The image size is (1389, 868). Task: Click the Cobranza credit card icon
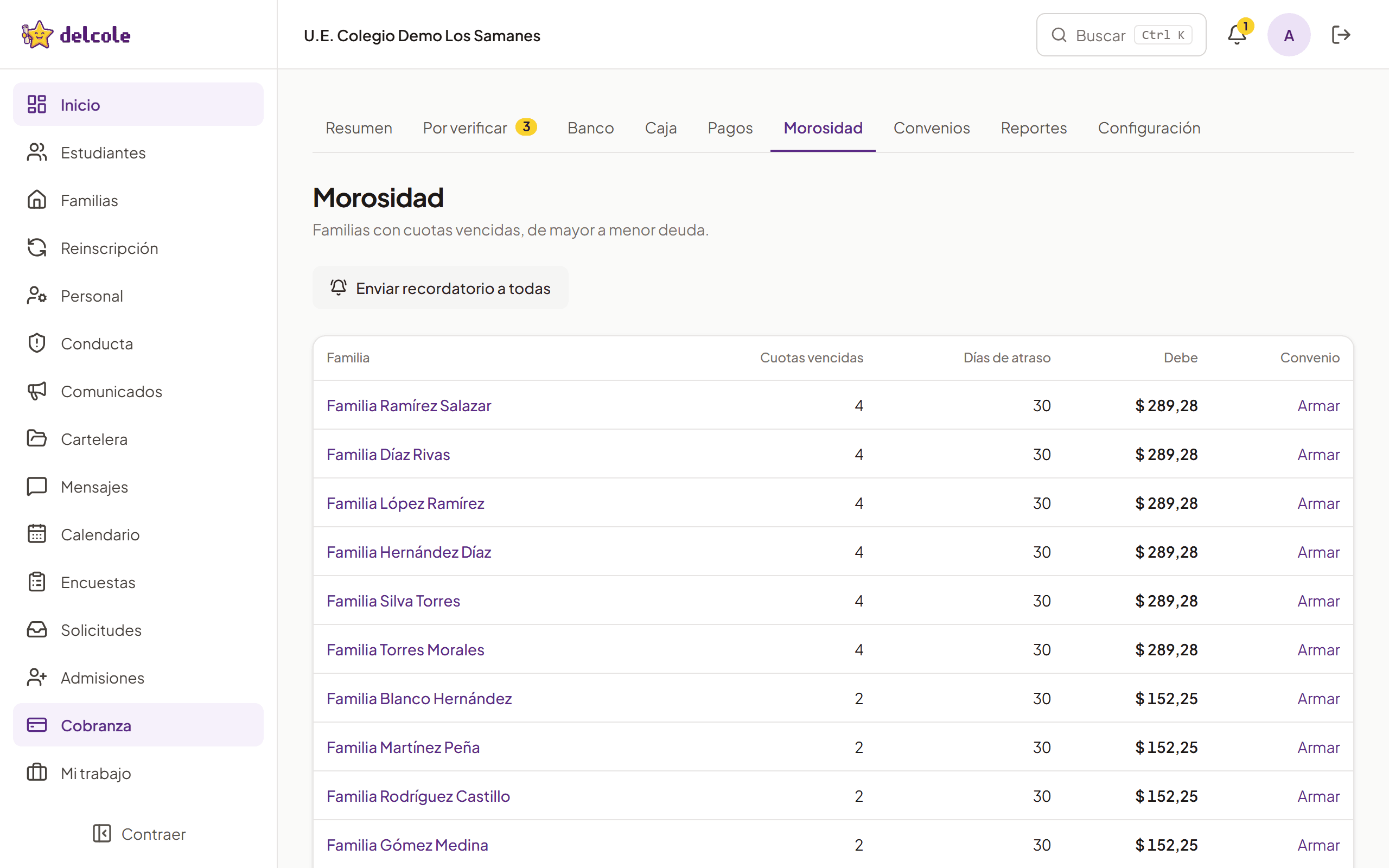[37, 724]
